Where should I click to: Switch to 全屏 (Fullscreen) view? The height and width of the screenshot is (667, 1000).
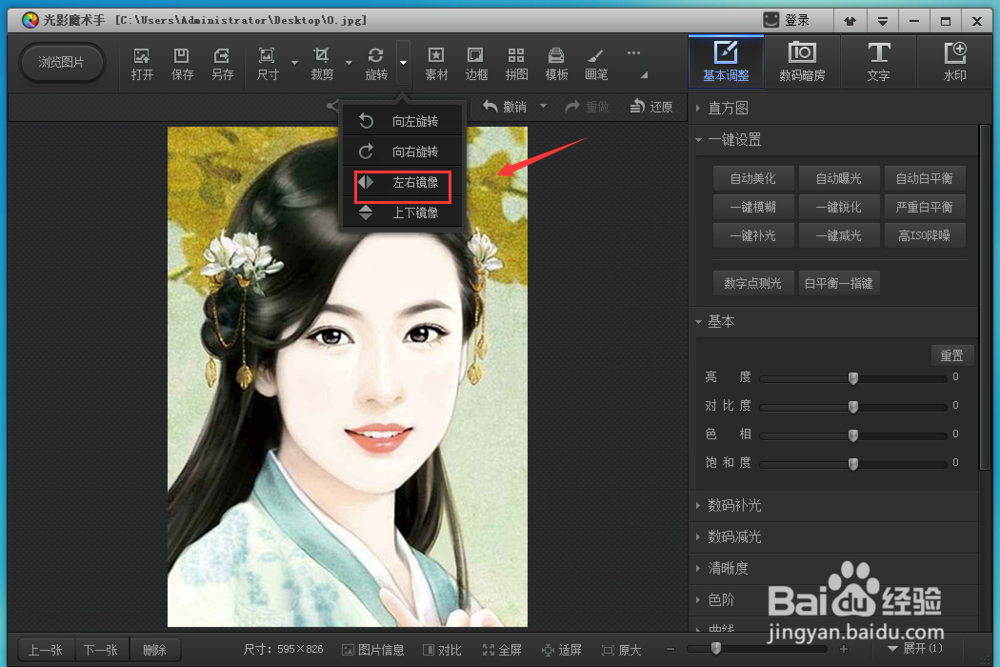click(x=502, y=650)
